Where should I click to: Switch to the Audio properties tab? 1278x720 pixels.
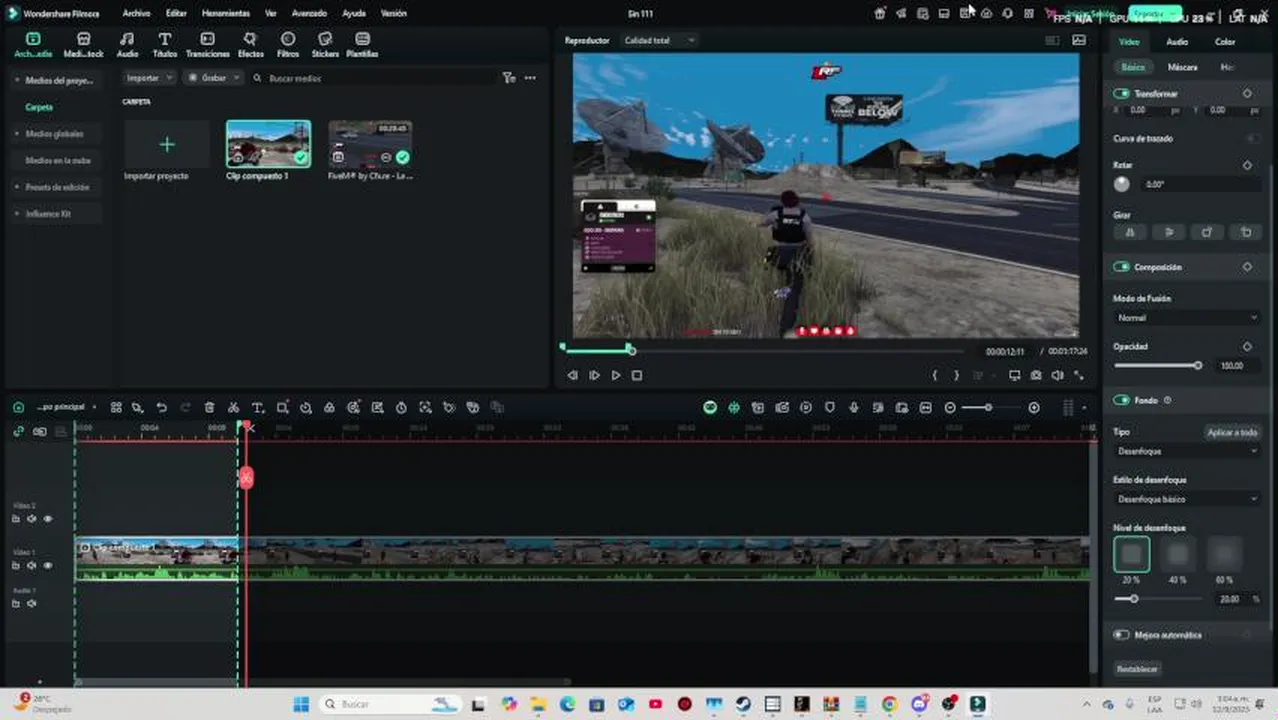coord(1177,41)
